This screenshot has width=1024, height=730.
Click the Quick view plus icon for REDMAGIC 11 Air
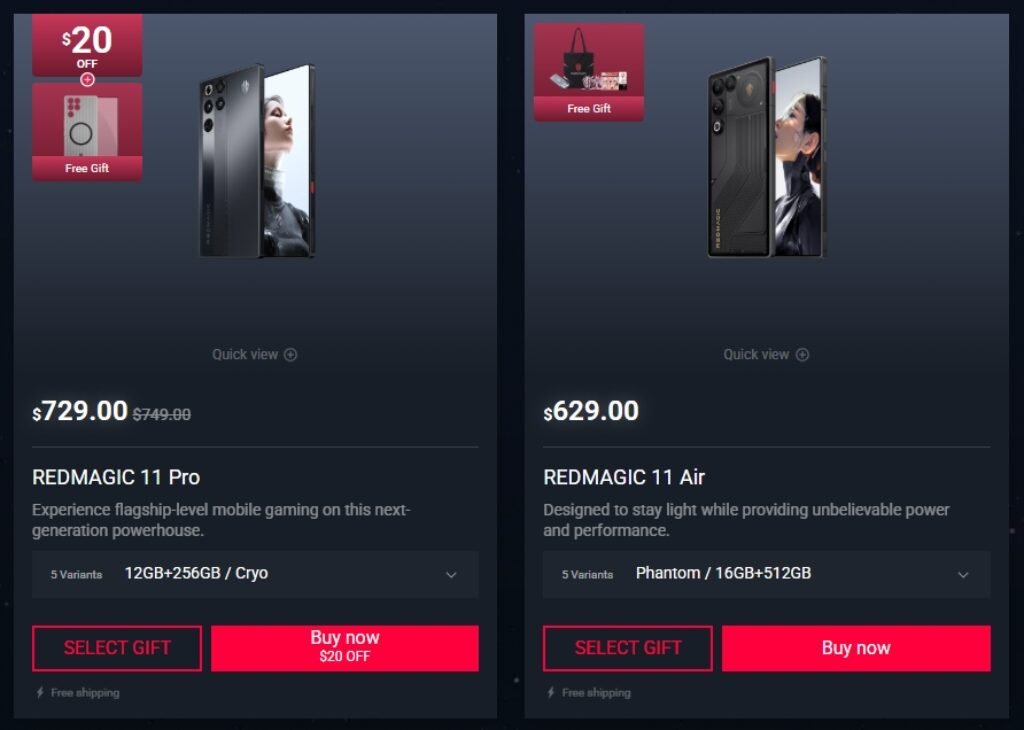pyautogui.click(x=802, y=355)
